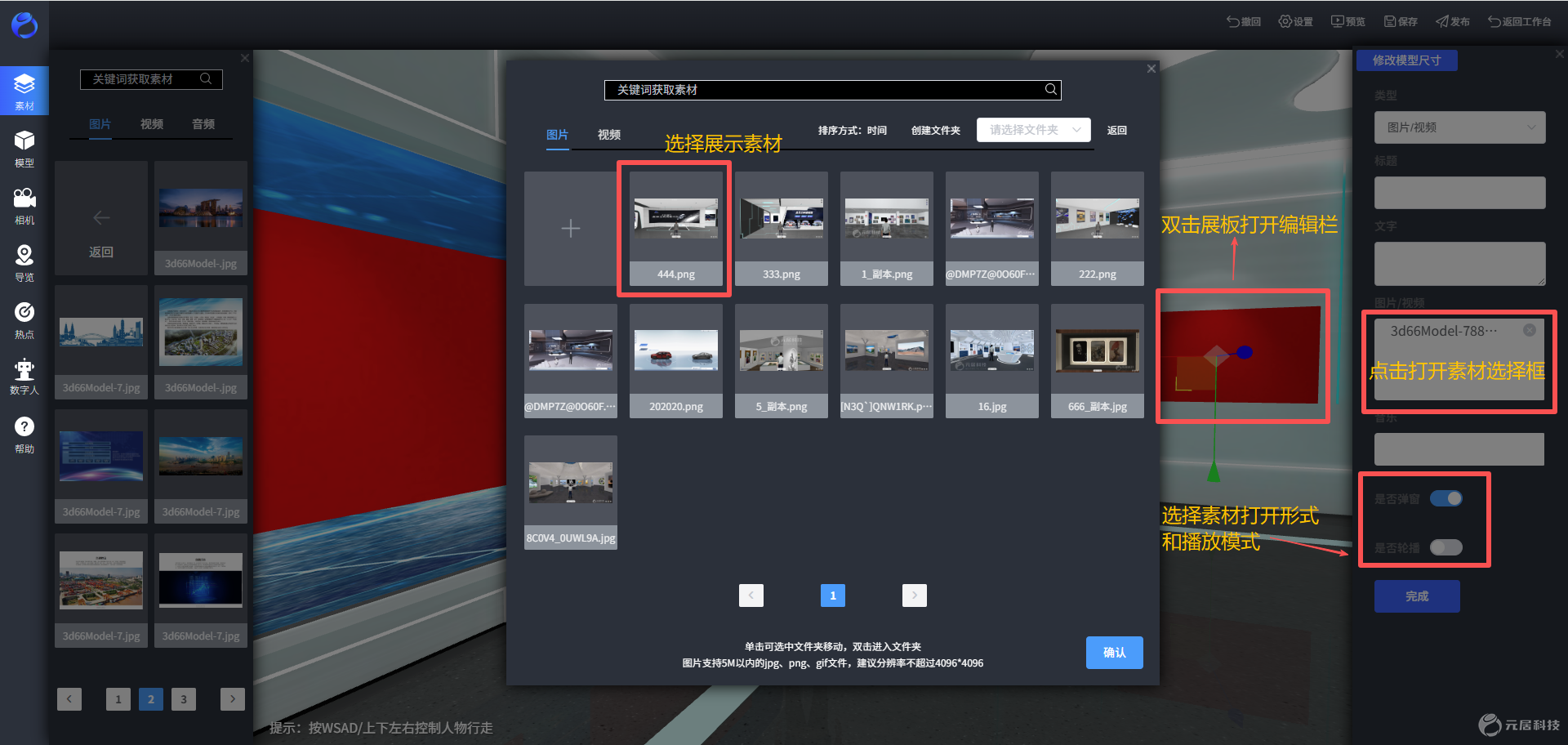Expand the 请选择文件夹 folder dropdown
Viewport: 1568px width, 745px height.
[x=1034, y=130]
